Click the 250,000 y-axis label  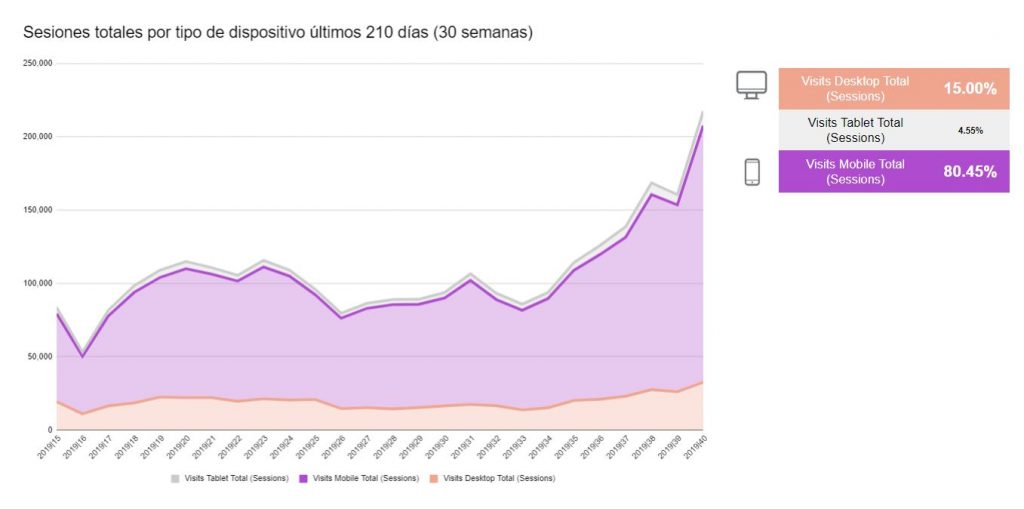pos(39,63)
